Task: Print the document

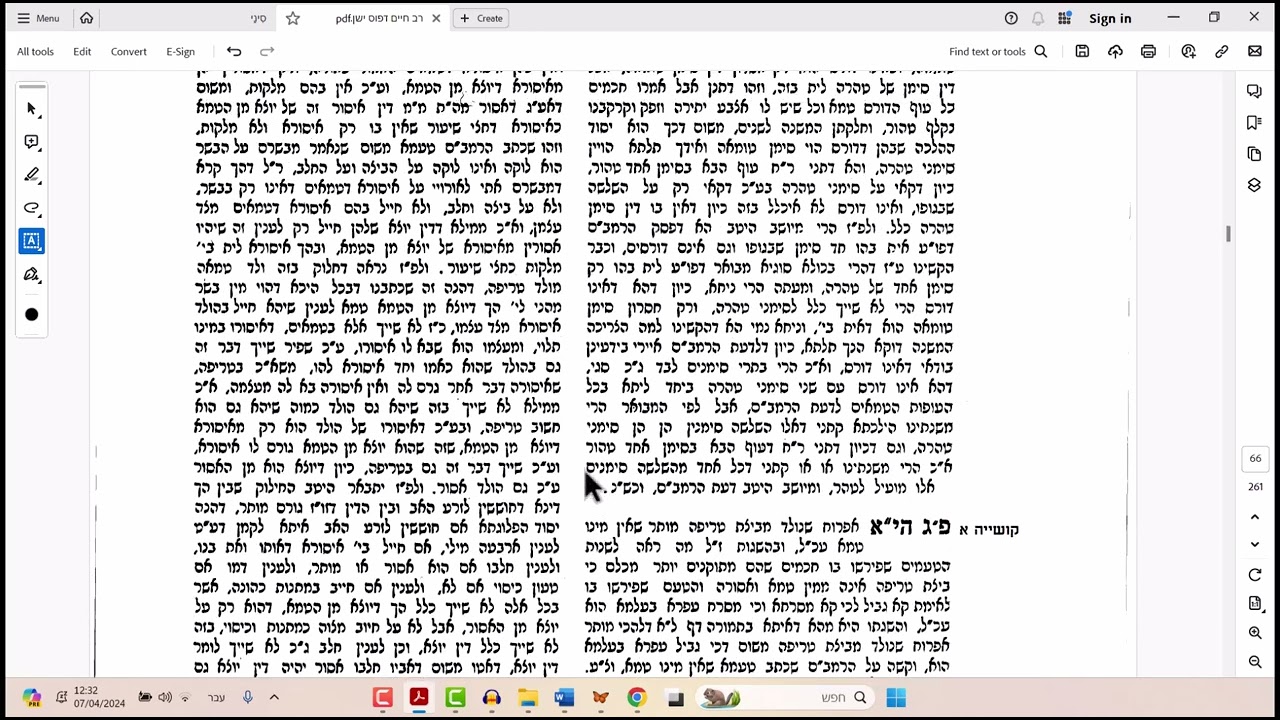Action: click(1148, 51)
